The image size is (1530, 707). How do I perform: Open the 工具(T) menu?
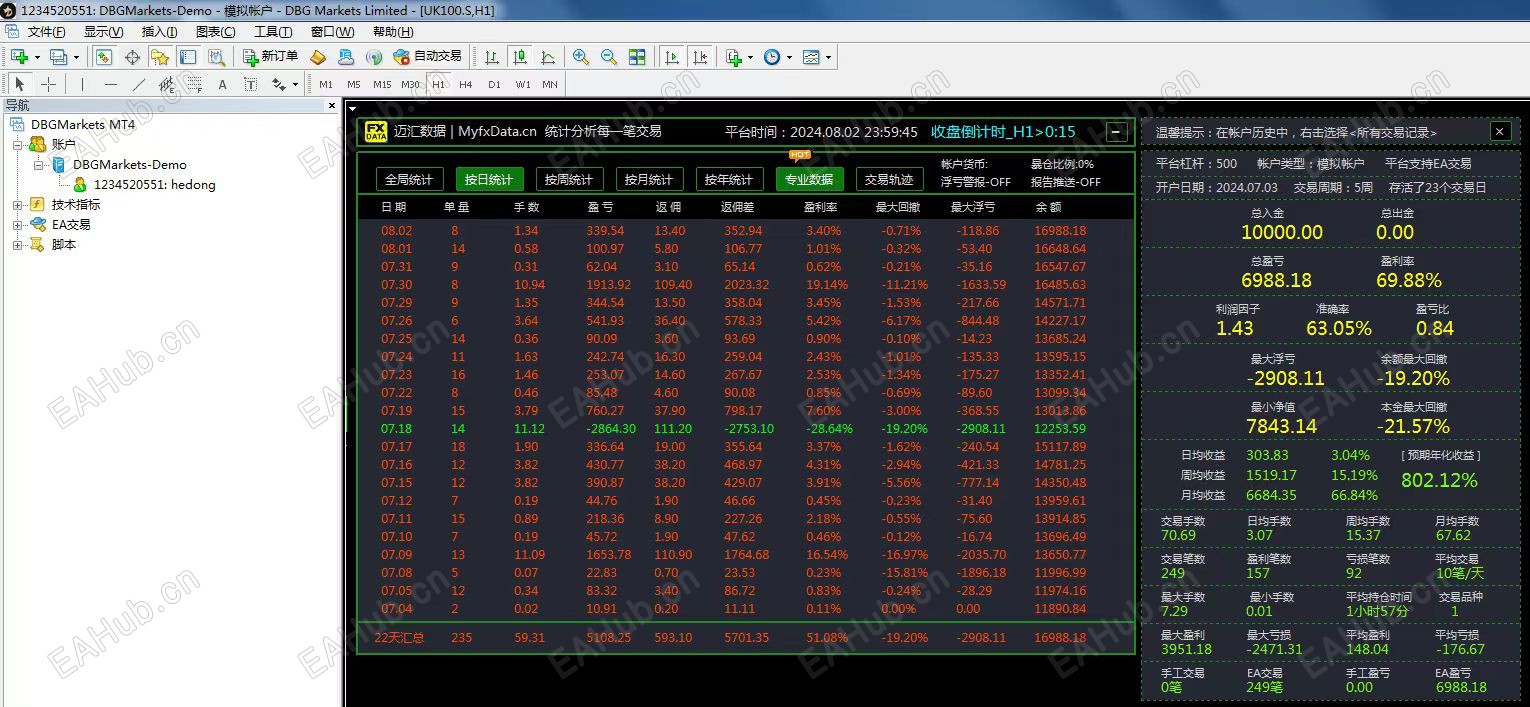tap(273, 32)
